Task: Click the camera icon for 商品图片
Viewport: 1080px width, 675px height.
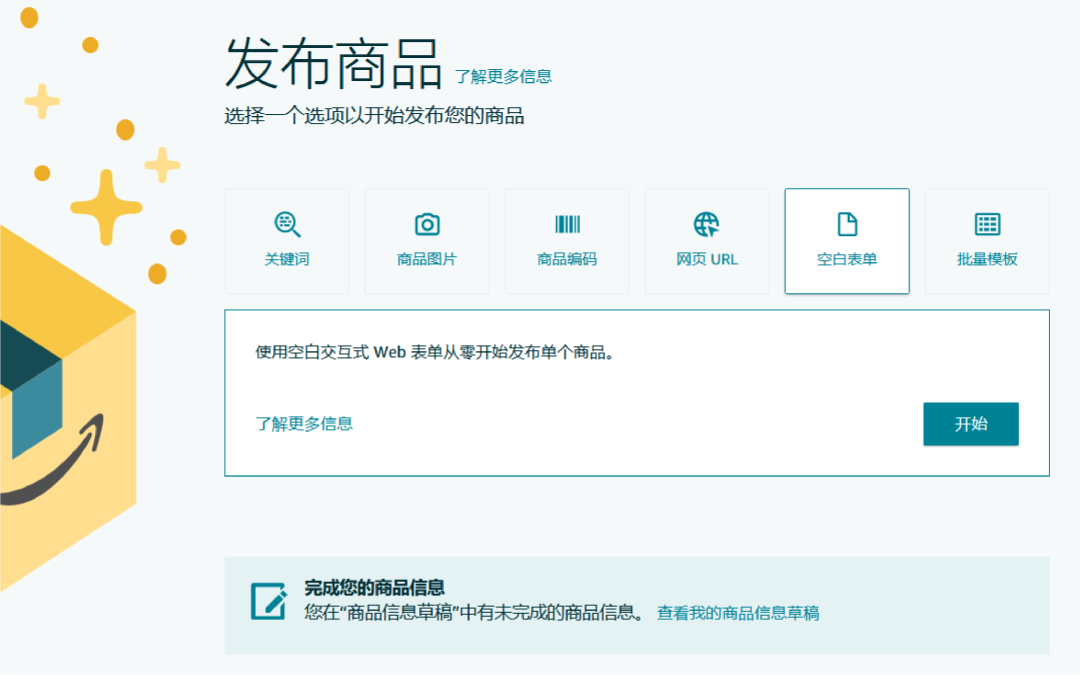Action: [x=427, y=225]
